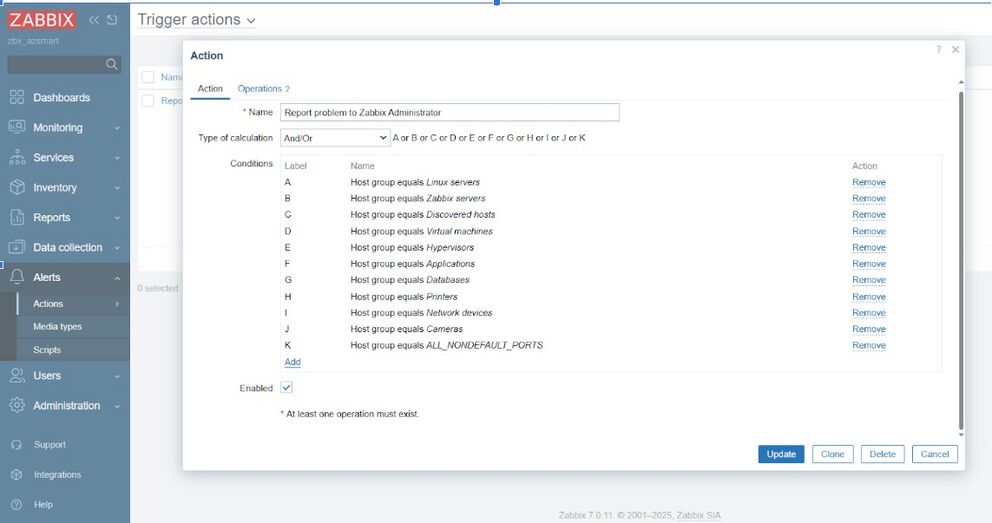Click the action Name input field
This screenshot has width=992, height=523.
click(449, 113)
